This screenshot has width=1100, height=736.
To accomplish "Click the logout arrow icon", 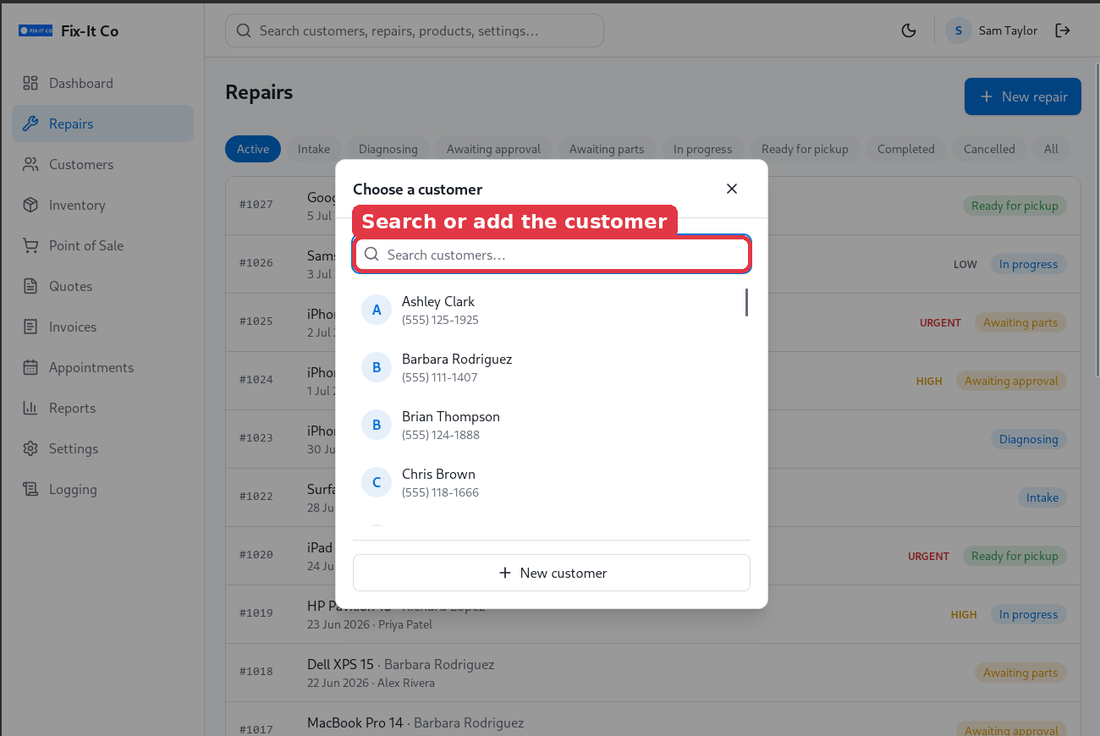I will coord(1063,30).
